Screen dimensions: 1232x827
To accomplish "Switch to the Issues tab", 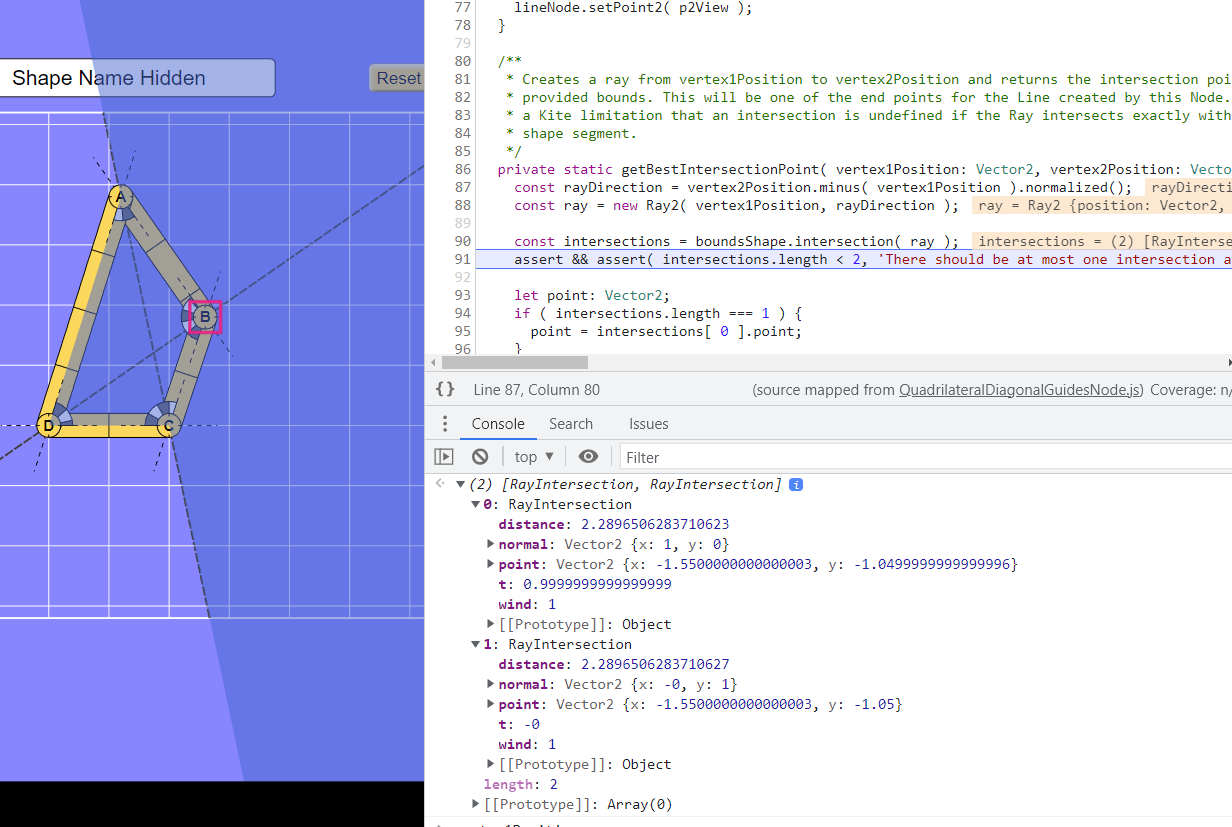I will tap(648, 423).
